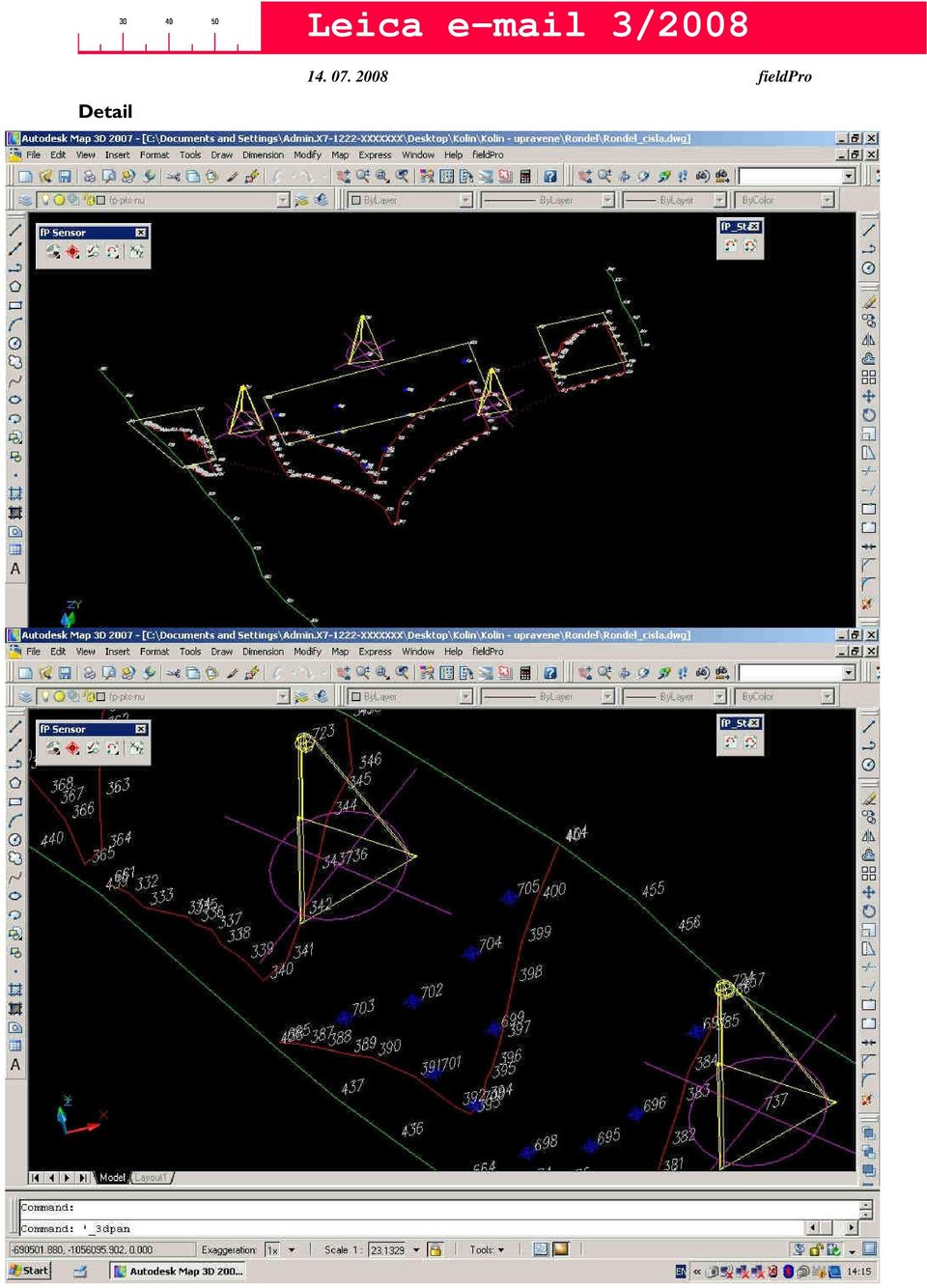Expand the layer list dropdown in the lower window
The width and height of the screenshot is (927, 1288).
(x=283, y=696)
